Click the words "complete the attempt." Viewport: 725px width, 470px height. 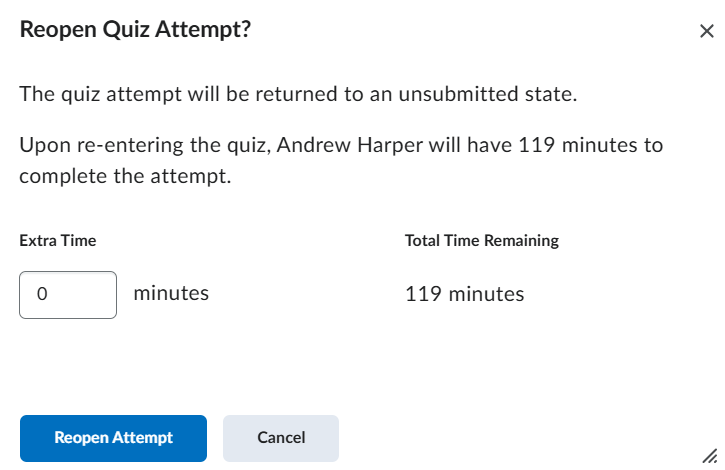[125, 177]
